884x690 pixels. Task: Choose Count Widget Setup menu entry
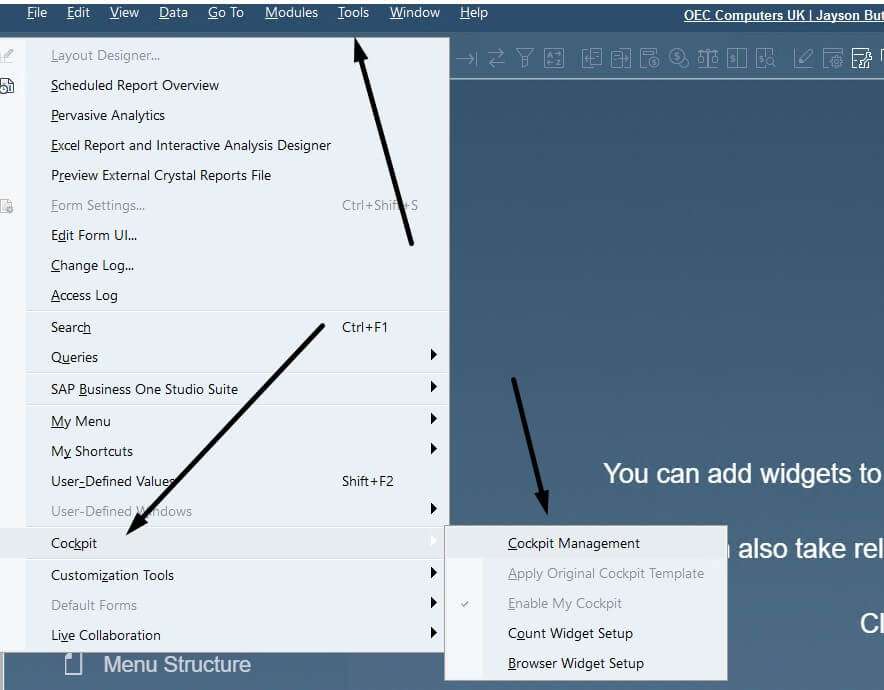(x=570, y=634)
